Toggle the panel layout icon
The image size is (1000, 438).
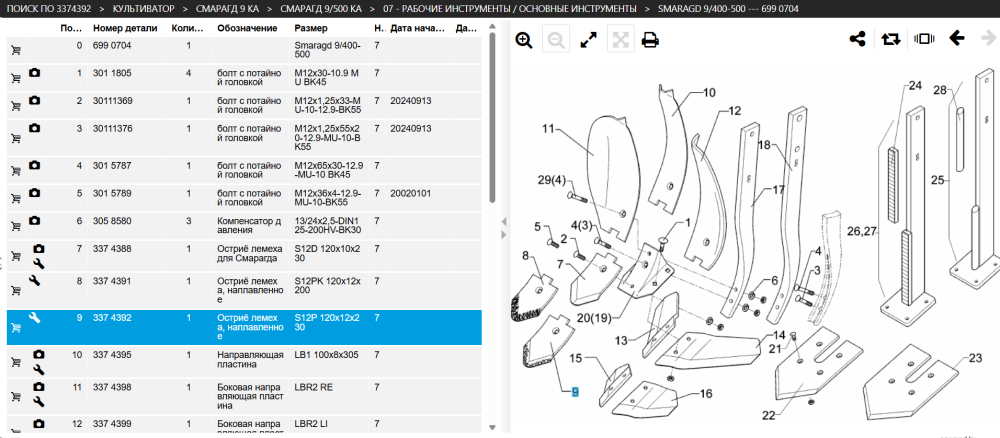pos(923,39)
